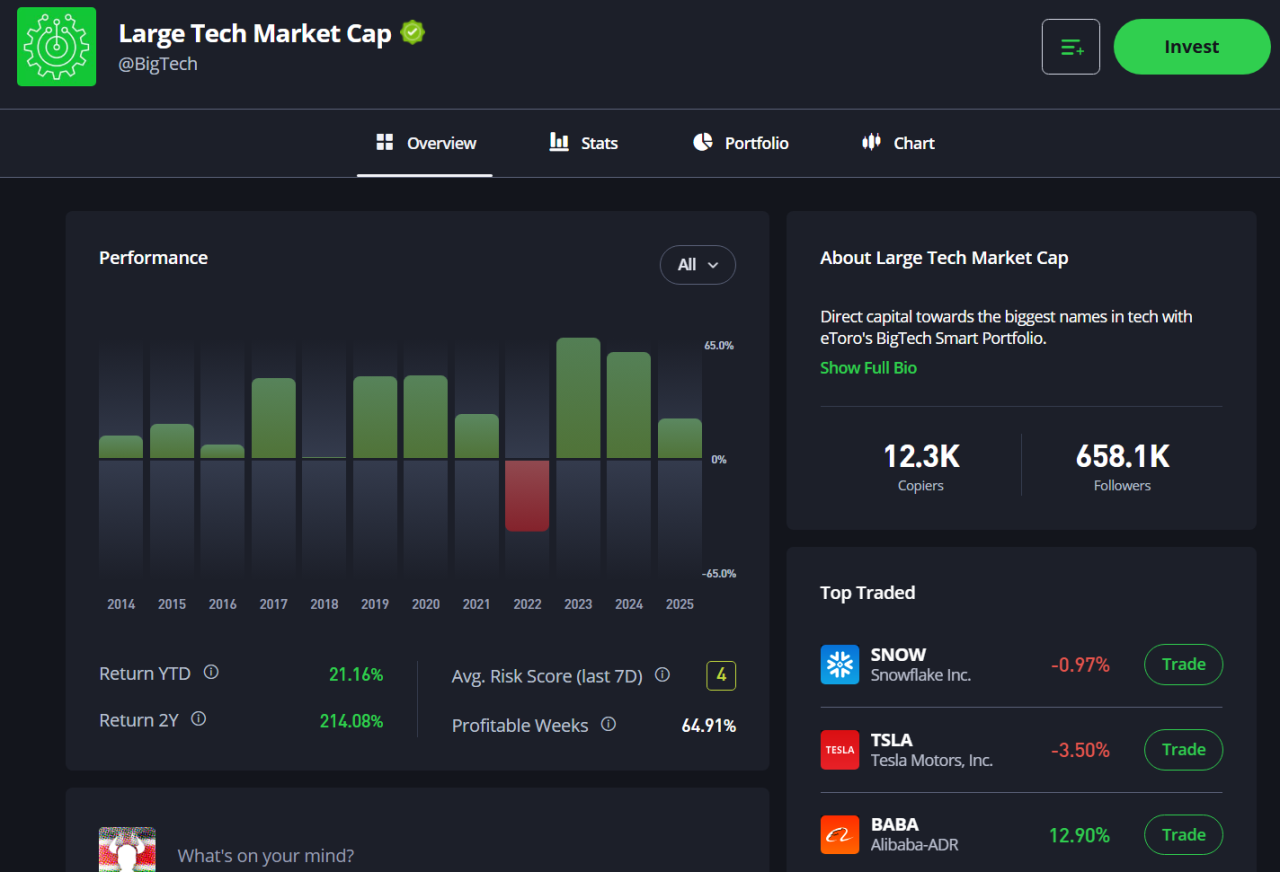Click the Top Traded heading

pos(868,593)
